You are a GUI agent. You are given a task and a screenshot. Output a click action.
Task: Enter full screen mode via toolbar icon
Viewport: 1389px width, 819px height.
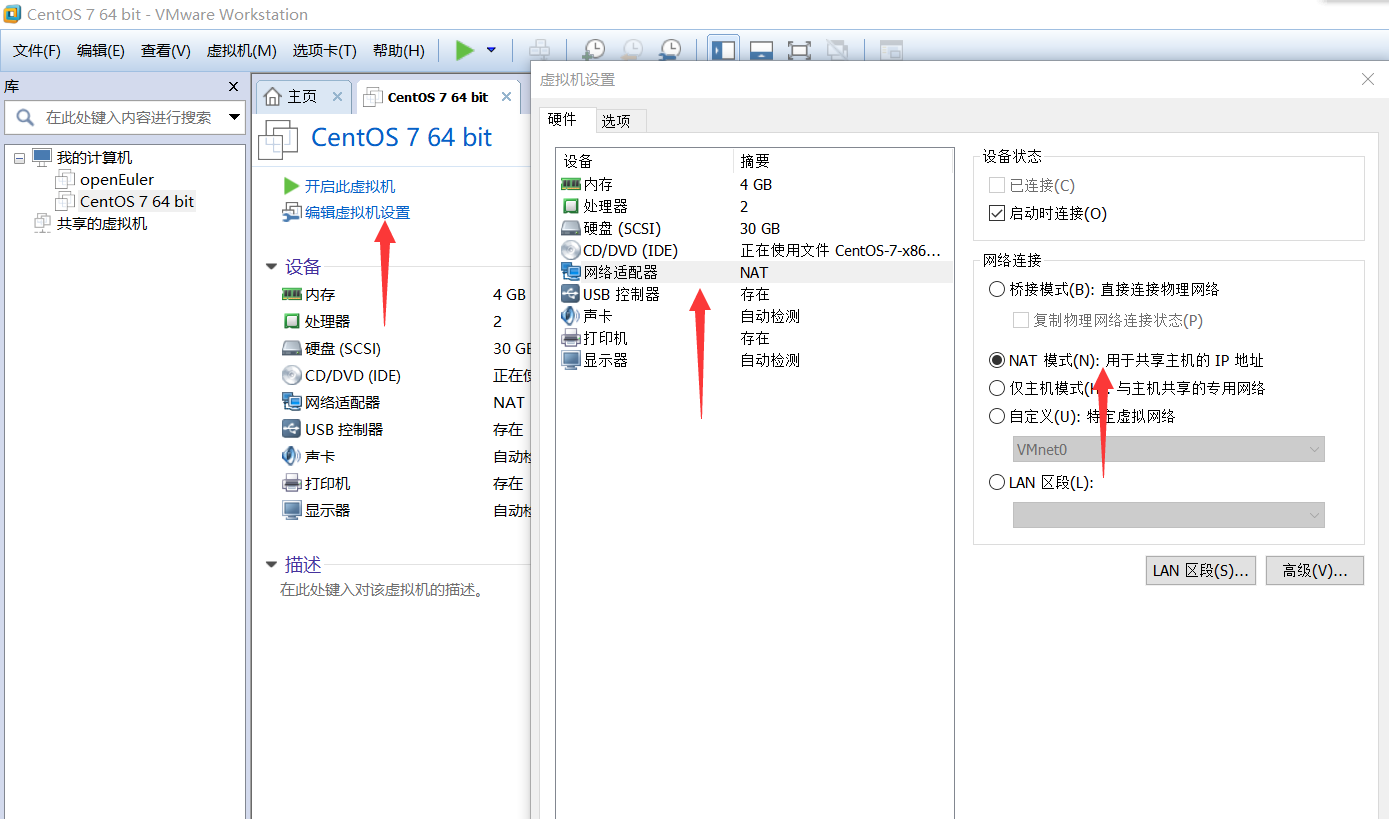click(799, 50)
